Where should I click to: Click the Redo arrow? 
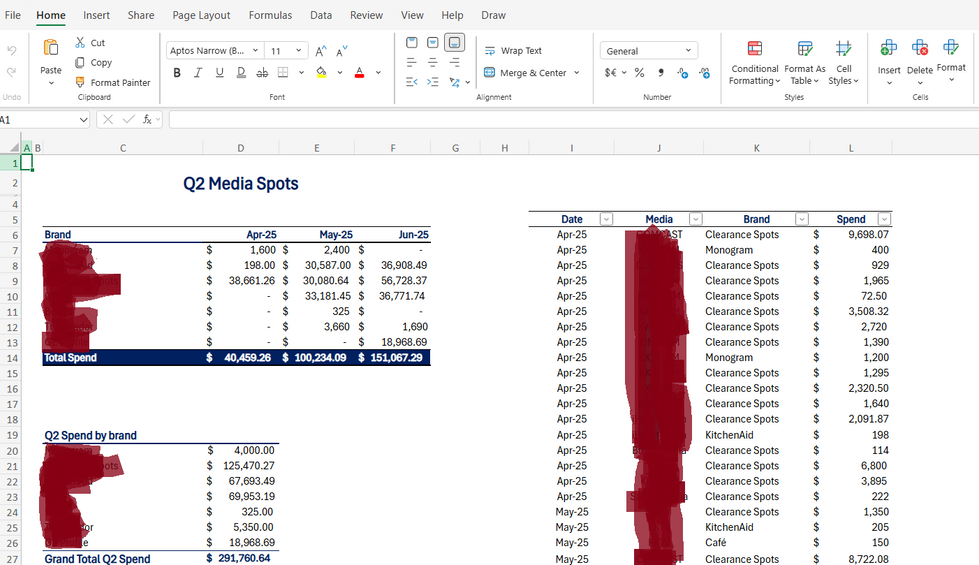12,72
